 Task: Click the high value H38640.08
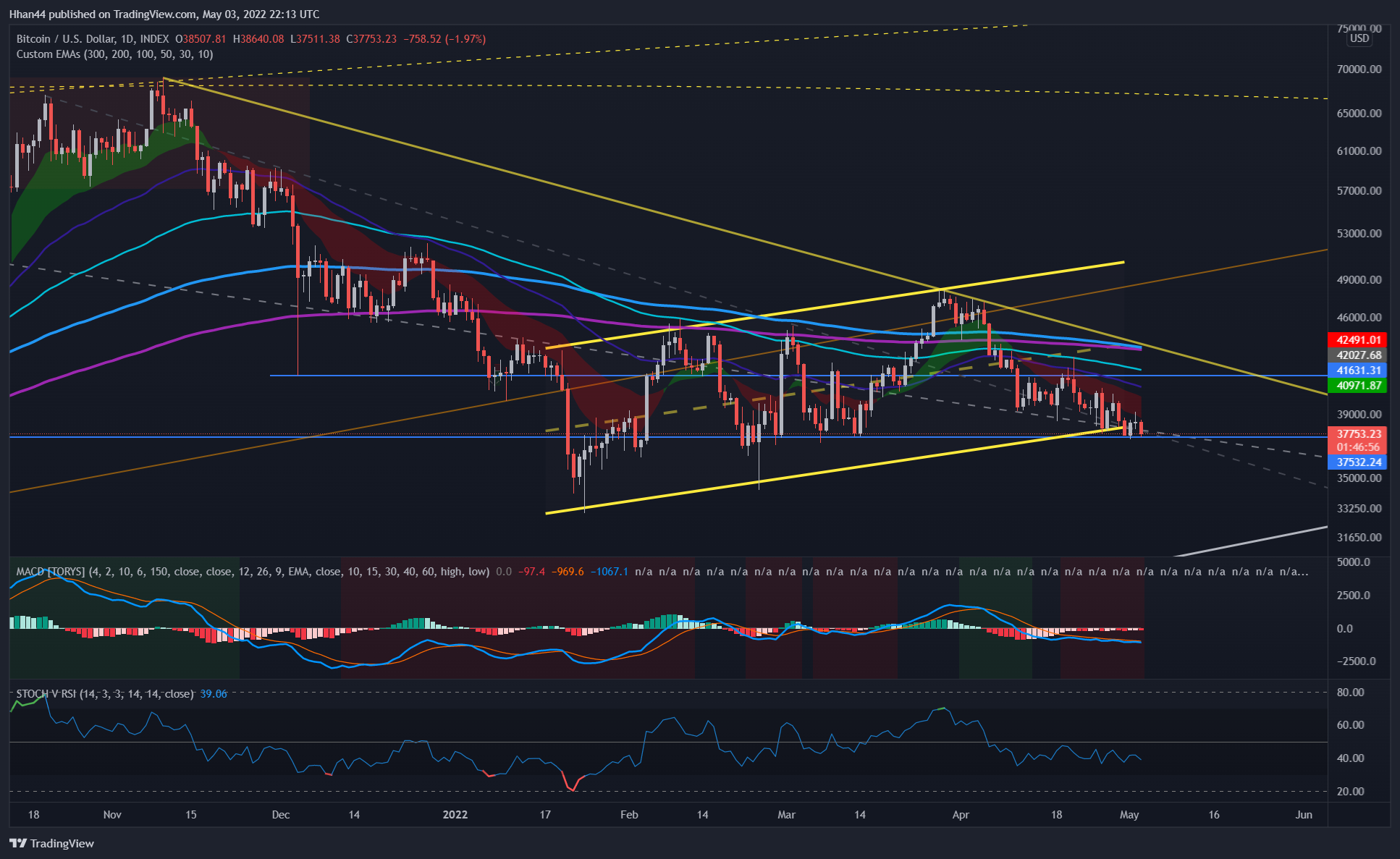pos(258,39)
